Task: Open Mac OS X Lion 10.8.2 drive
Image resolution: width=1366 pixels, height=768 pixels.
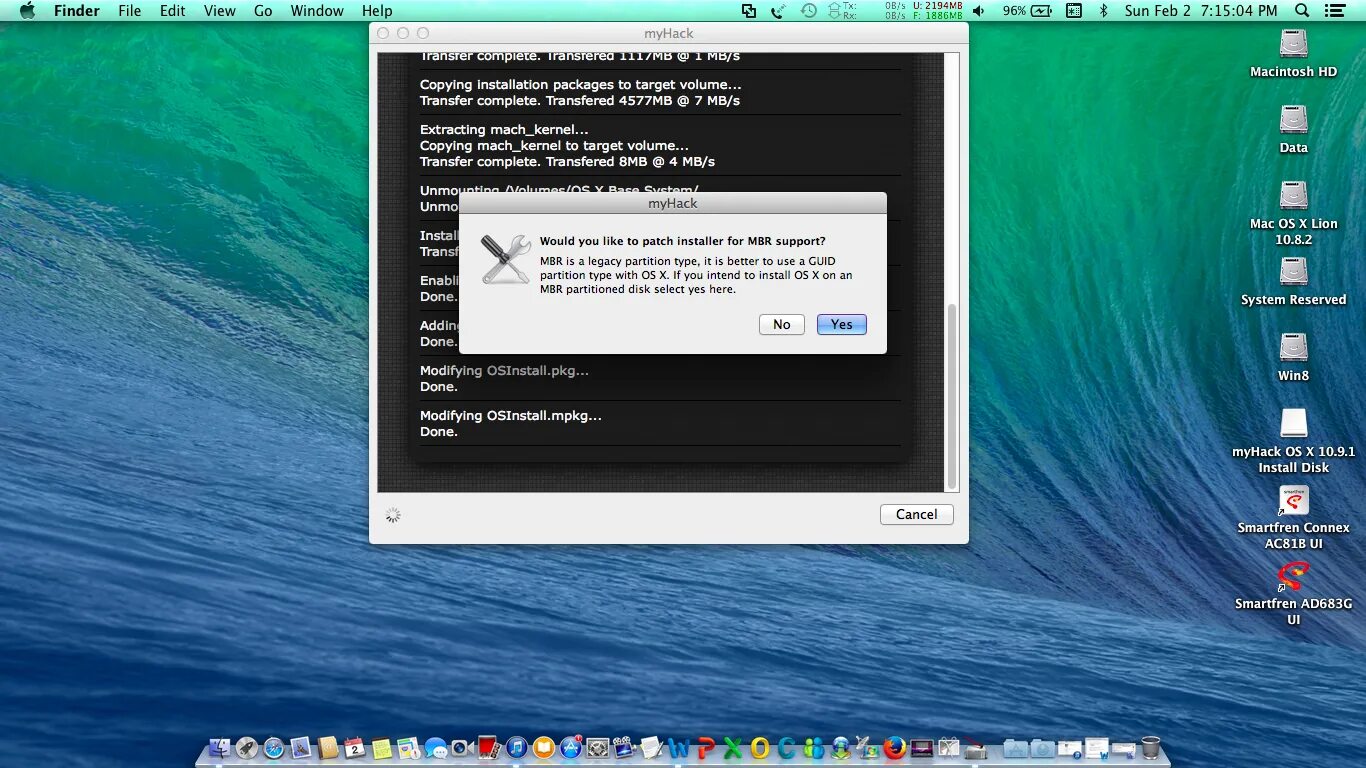Action: click(x=1293, y=214)
